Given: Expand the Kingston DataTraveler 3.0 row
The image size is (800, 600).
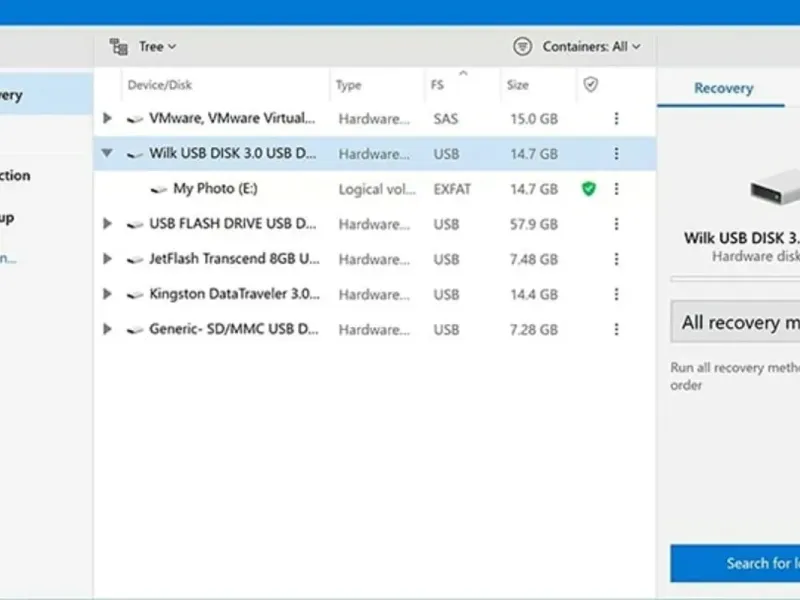Looking at the screenshot, I should click(107, 294).
